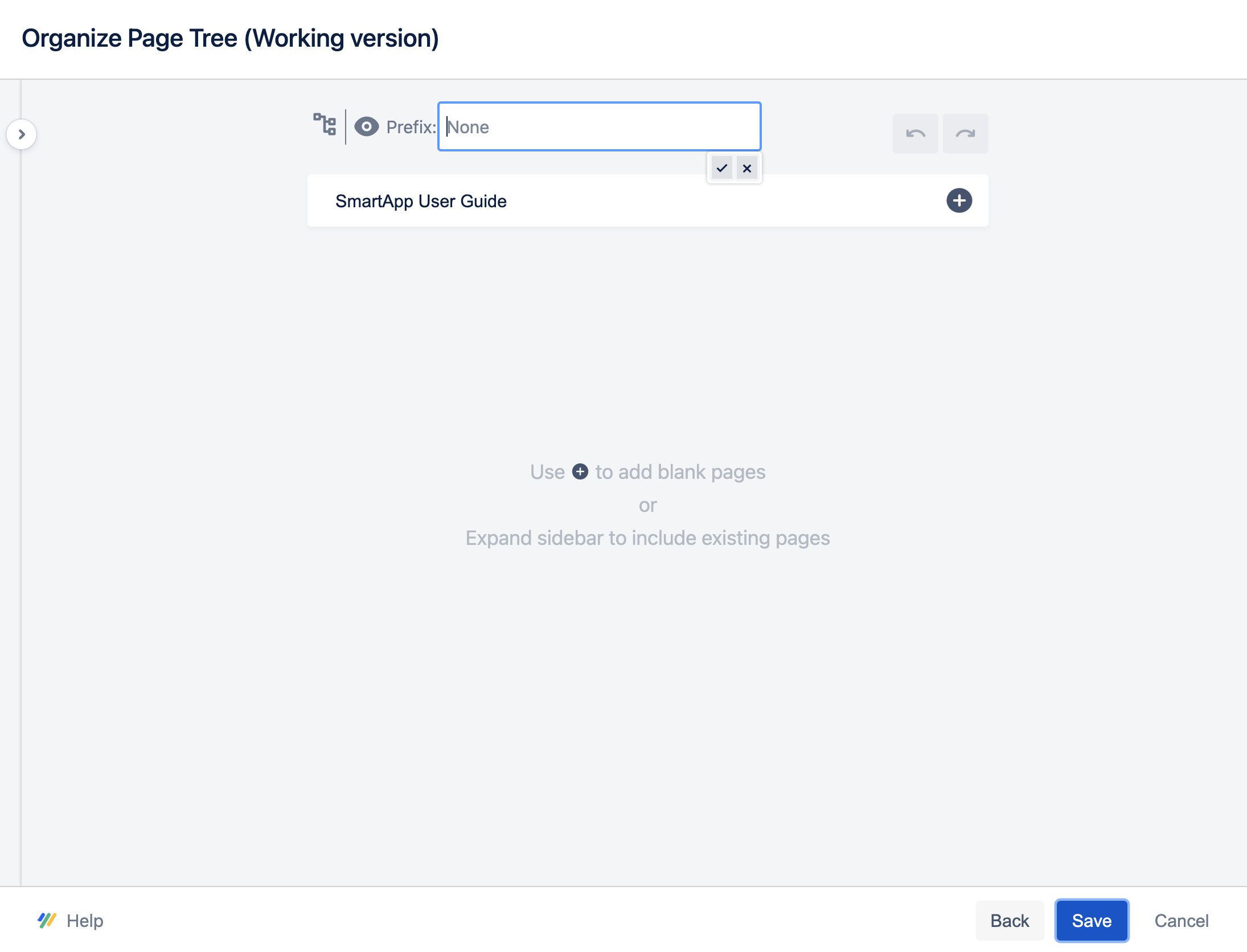Click the None placeholder in the prefix box
The height and width of the screenshot is (952, 1247).
click(x=468, y=126)
